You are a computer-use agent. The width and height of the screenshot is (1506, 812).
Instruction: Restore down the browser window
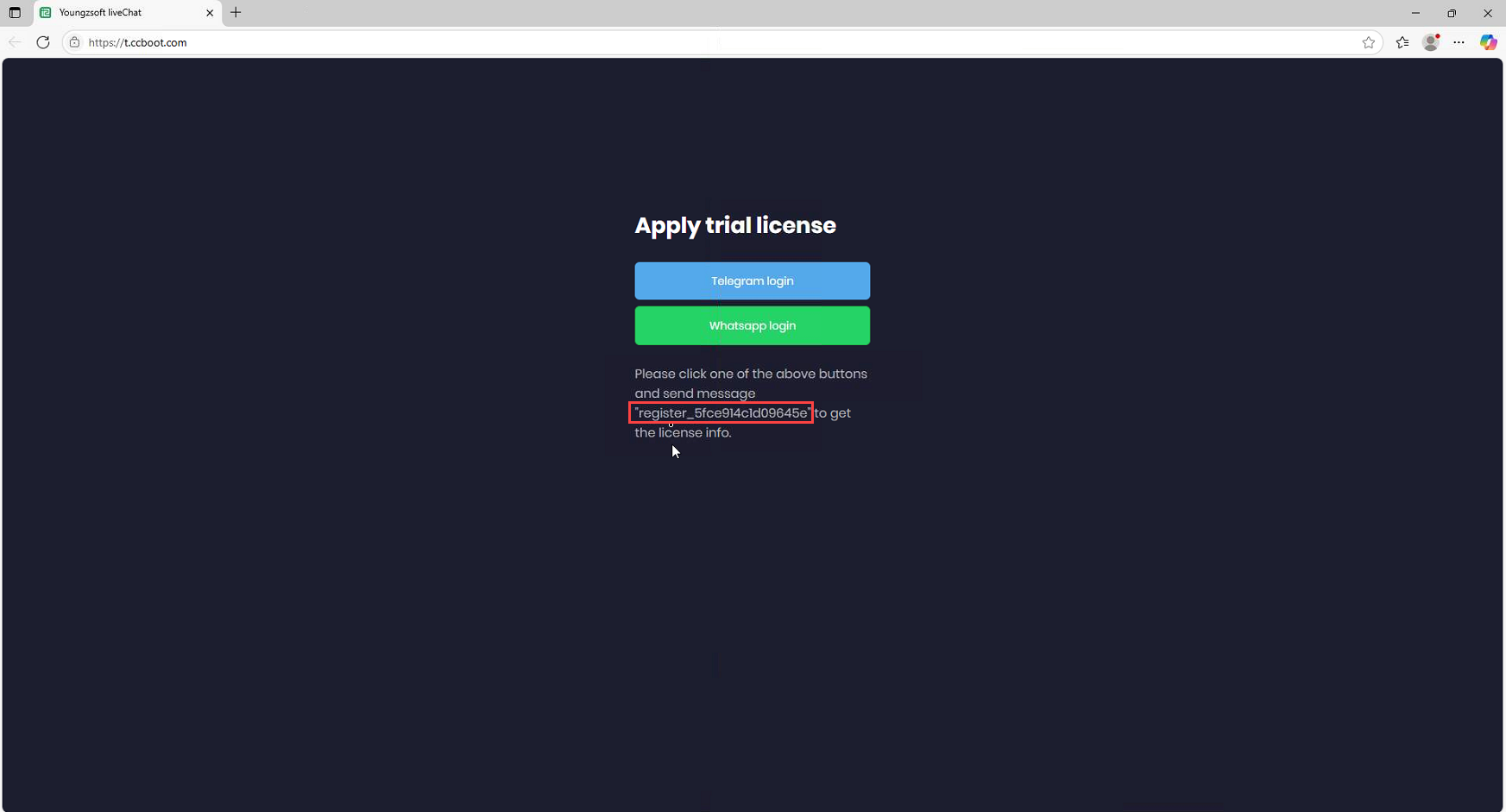click(x=1452, y=13)
